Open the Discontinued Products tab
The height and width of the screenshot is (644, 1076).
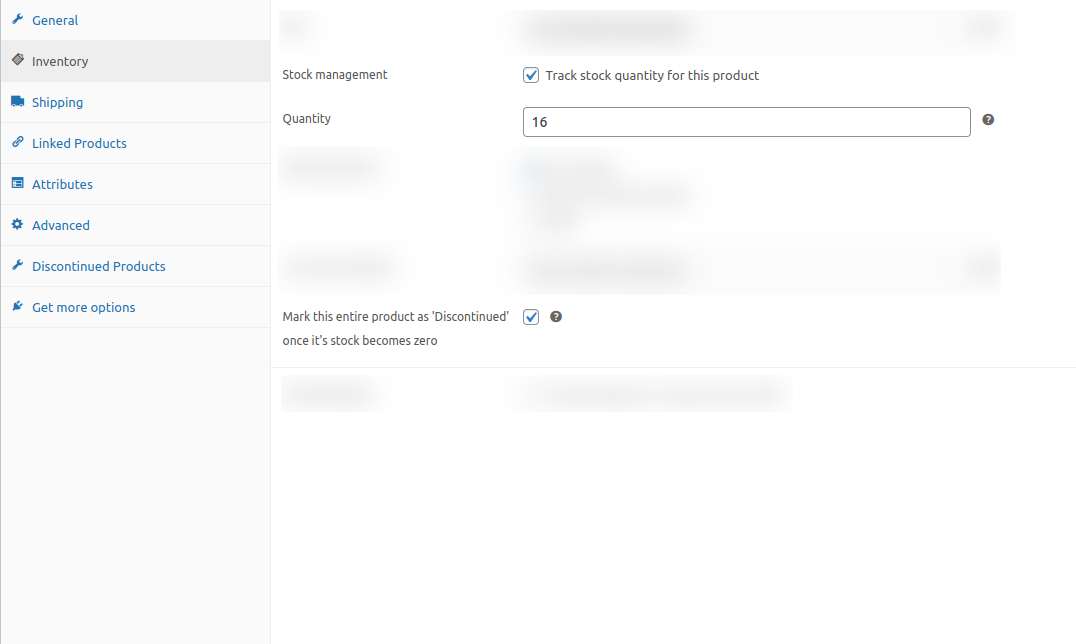click(98, 266)
